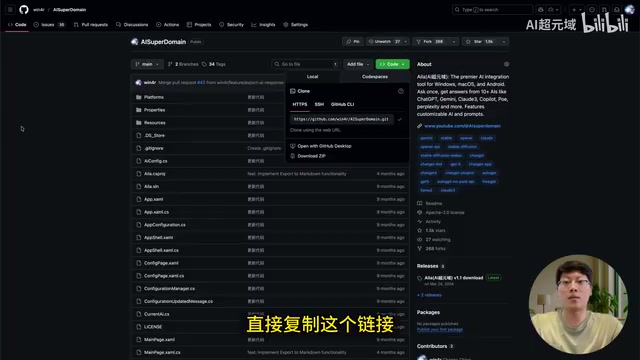The height and width of the screenshot is (360, 640).
Task: Focus the Go to file search box
Action: [306, 64]
